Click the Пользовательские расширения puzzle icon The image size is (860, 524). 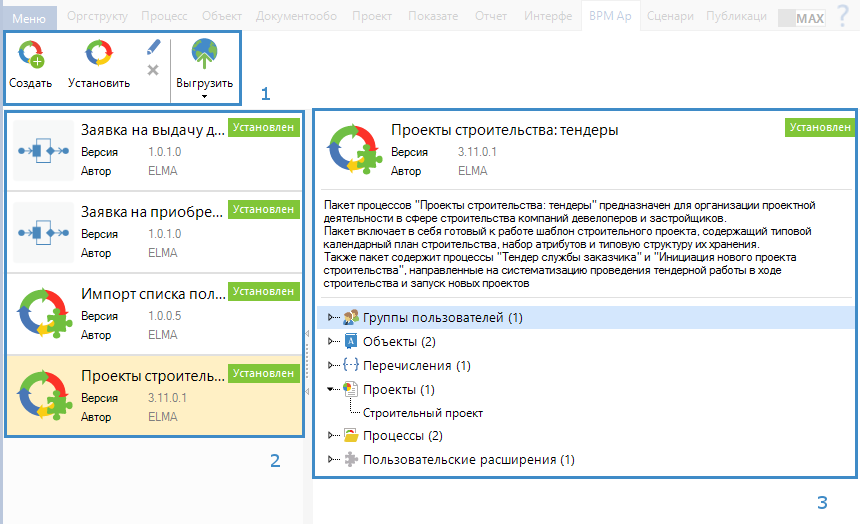pos(350,460)
